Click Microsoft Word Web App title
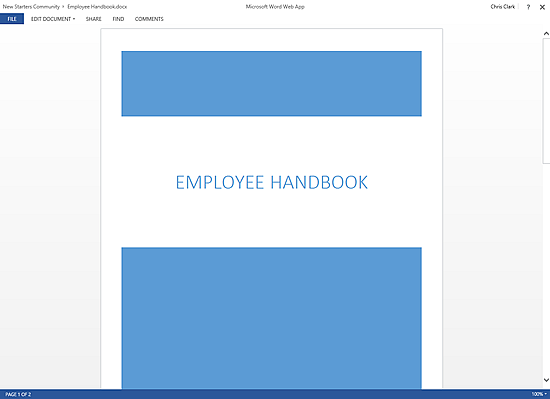The image size is (550, 399). [x=275, y=7]
